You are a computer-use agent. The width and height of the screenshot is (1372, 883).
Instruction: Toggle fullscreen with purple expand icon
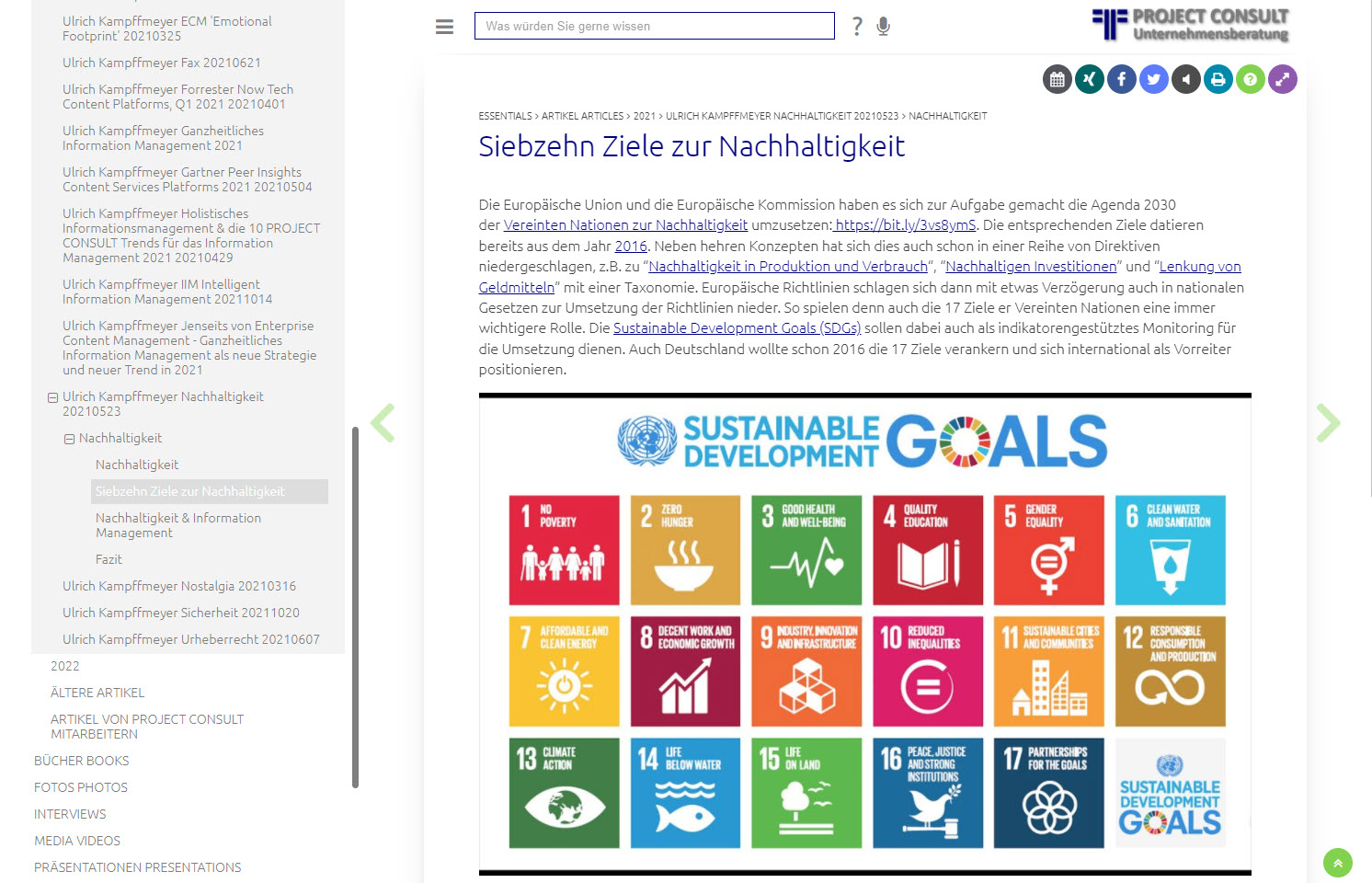click(1283, 79)
